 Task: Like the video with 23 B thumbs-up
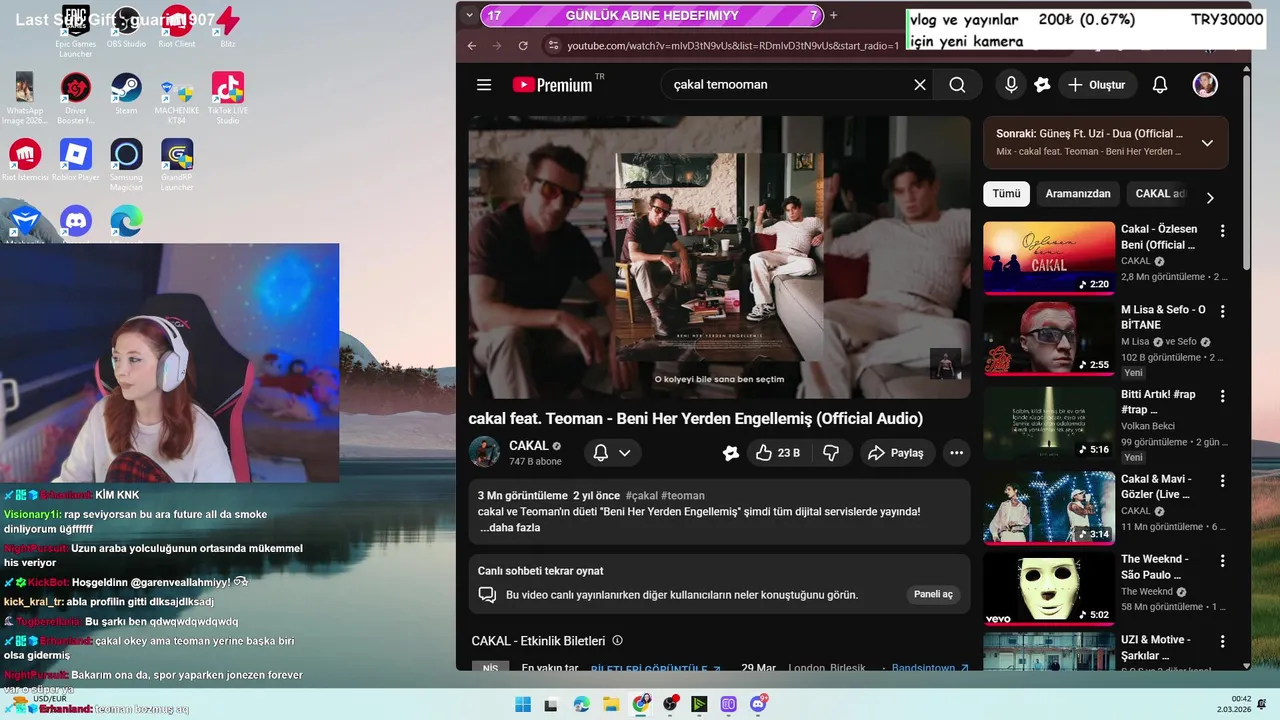pos(777,453)
